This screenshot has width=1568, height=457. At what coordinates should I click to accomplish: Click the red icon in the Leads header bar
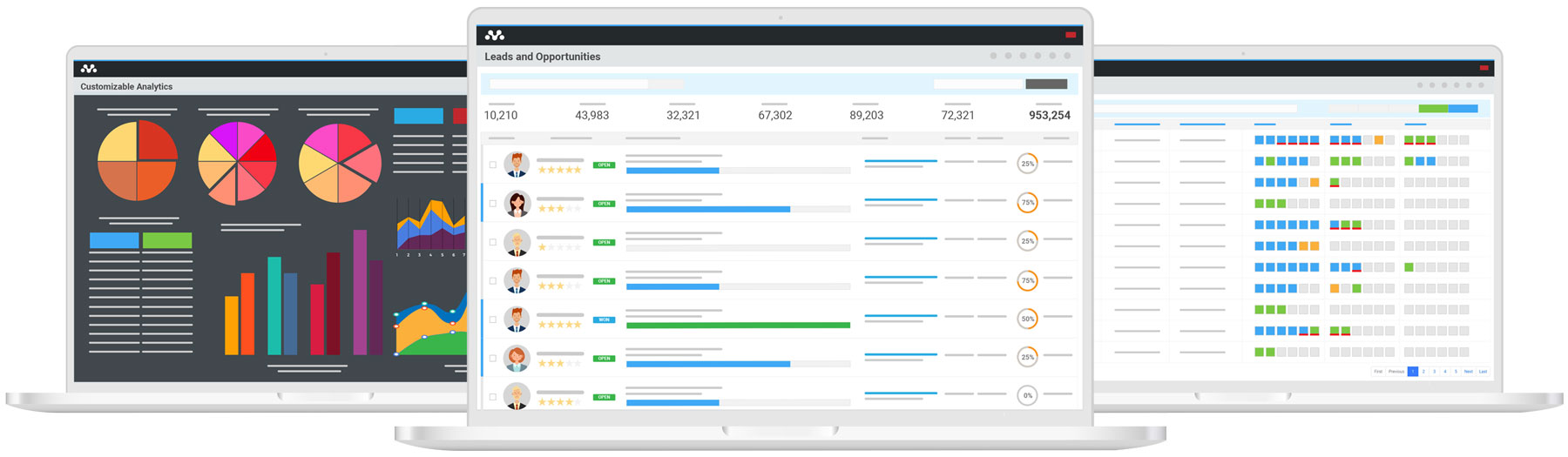coord(1071,35)
